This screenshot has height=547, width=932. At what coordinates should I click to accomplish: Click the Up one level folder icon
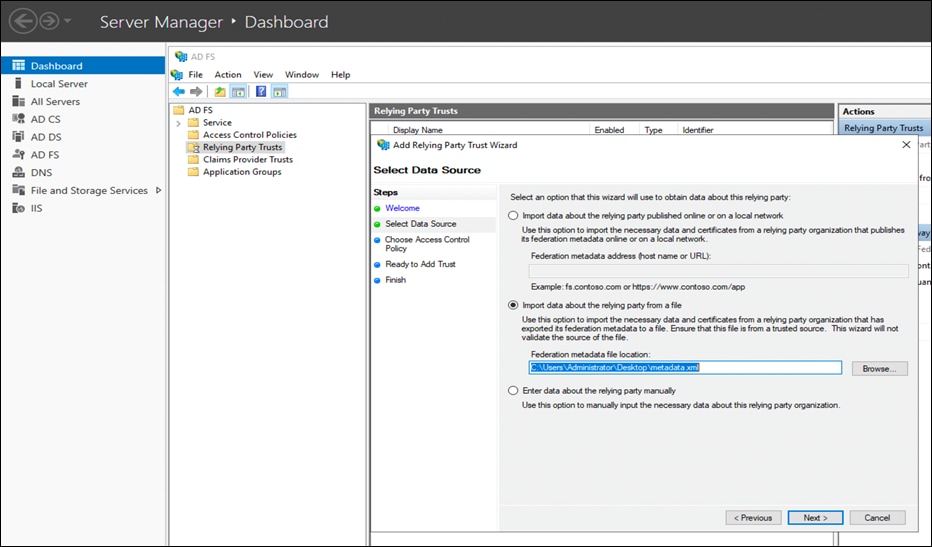(220, 92)
